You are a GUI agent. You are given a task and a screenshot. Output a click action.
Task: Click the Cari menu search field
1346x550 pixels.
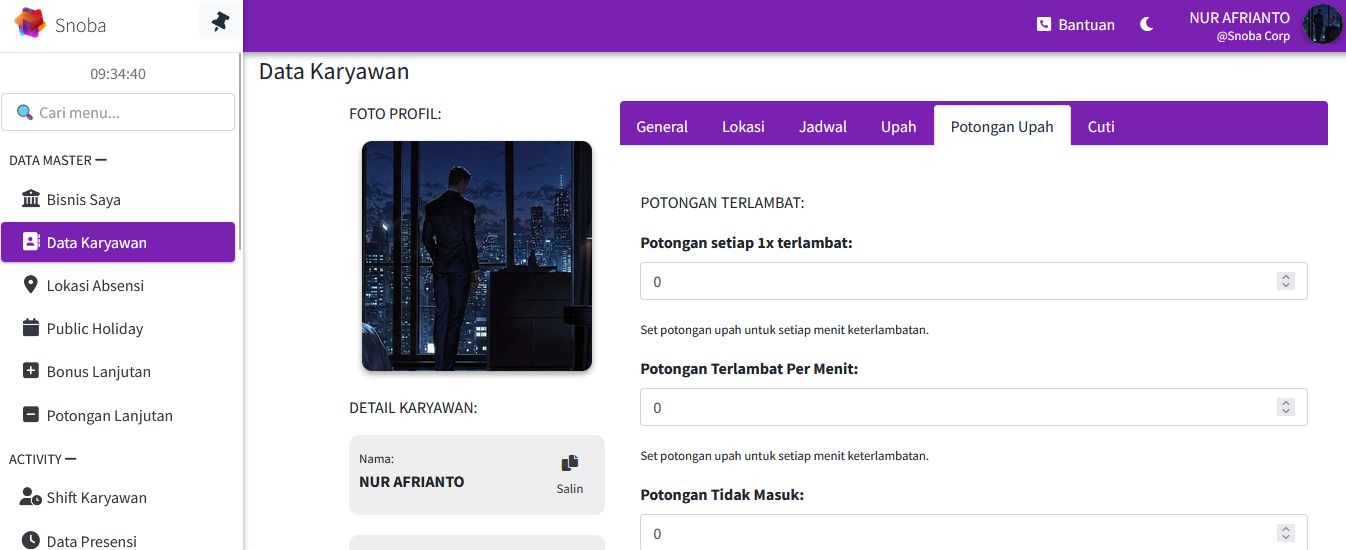118,112
